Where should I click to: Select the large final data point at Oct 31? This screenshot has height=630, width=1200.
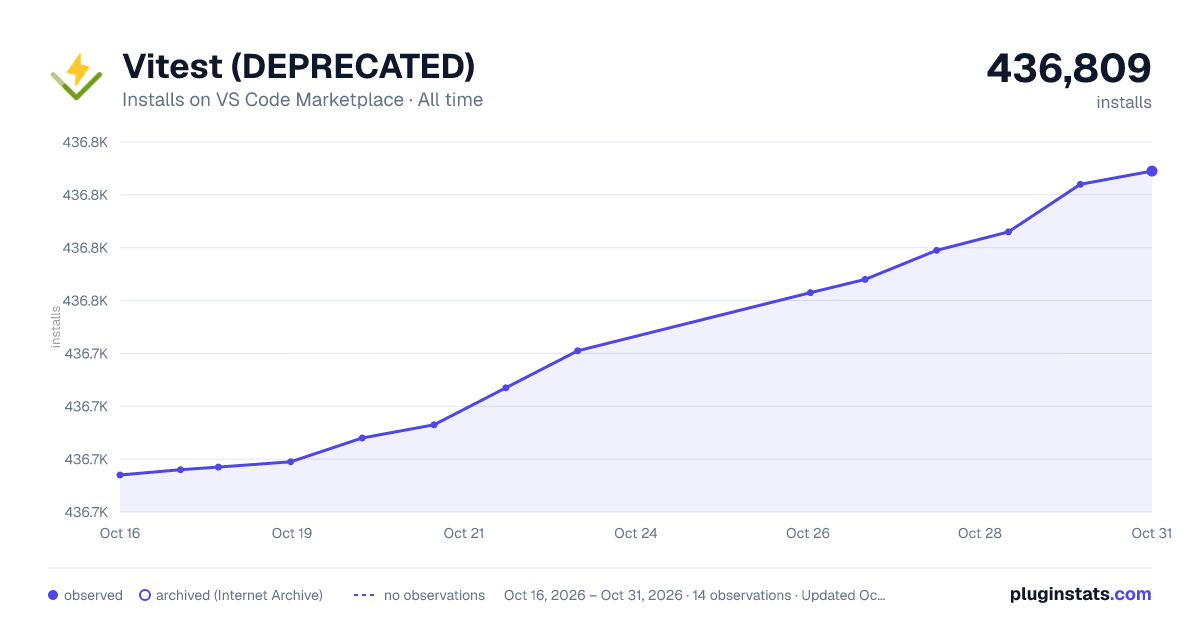[1152, 171]
